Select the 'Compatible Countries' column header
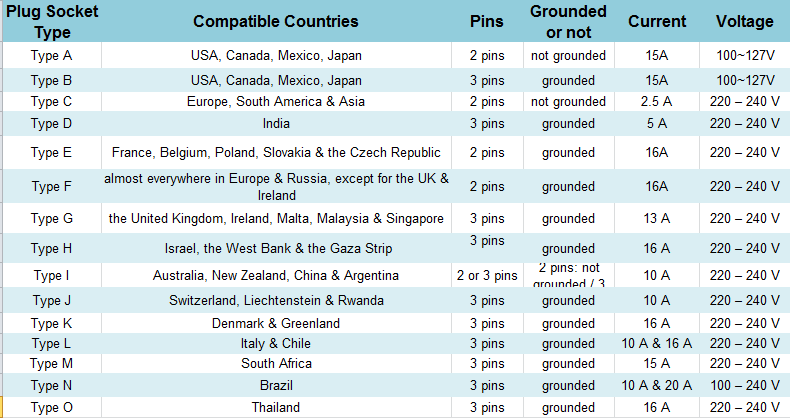The width and height of the screenshot is (790, 418). pos(276,21)
